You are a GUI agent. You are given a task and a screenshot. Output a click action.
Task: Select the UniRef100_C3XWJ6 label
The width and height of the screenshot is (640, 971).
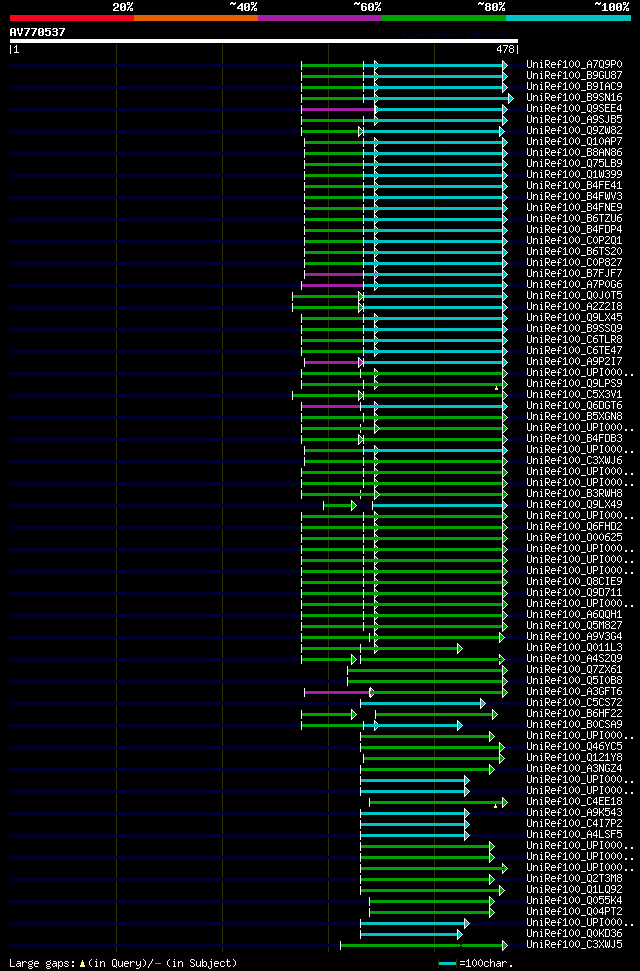(574, 461)
